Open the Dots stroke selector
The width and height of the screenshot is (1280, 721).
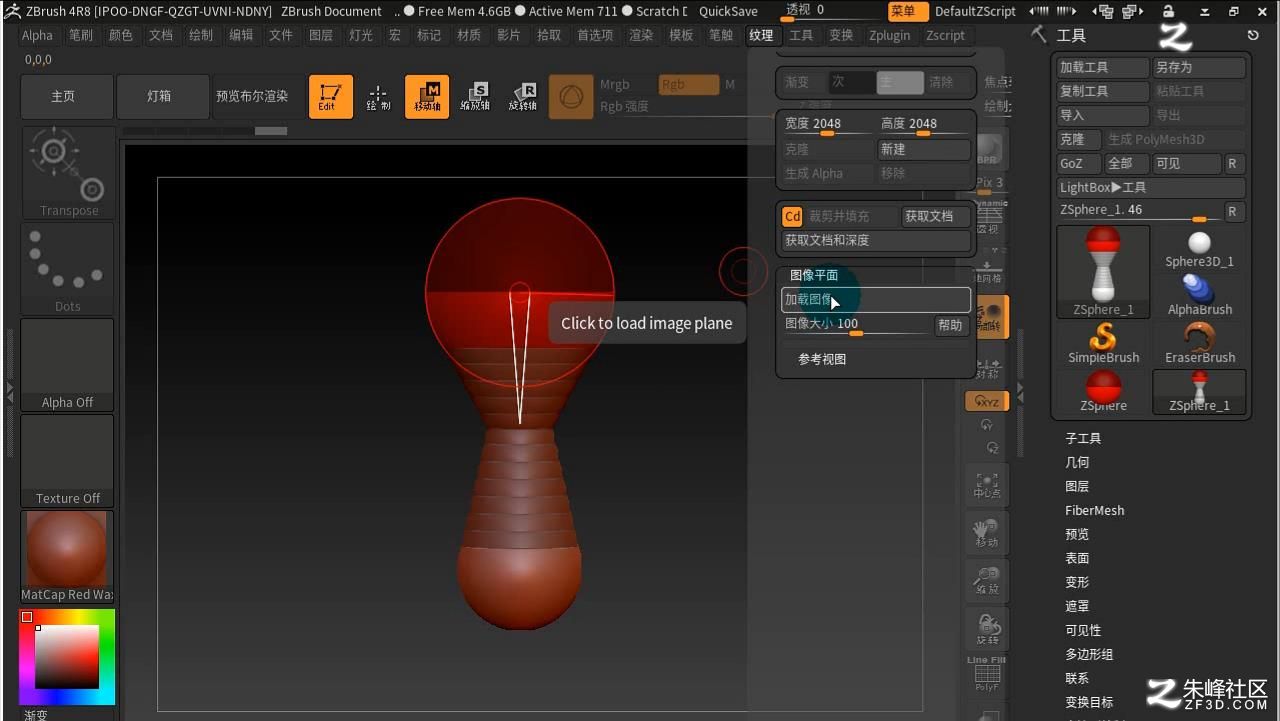point(68,268)
